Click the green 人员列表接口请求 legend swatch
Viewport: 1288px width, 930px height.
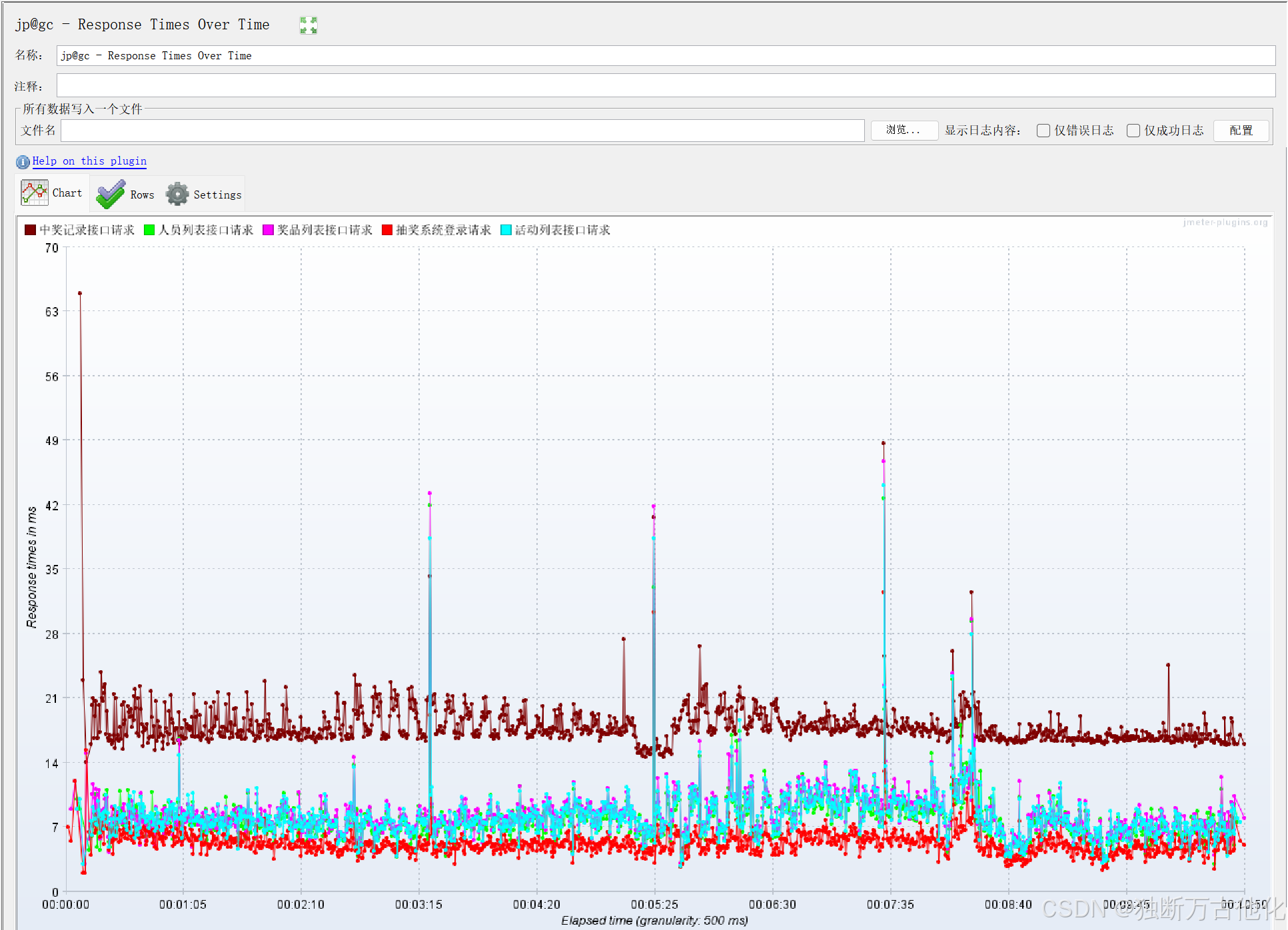tap(149, 230)
